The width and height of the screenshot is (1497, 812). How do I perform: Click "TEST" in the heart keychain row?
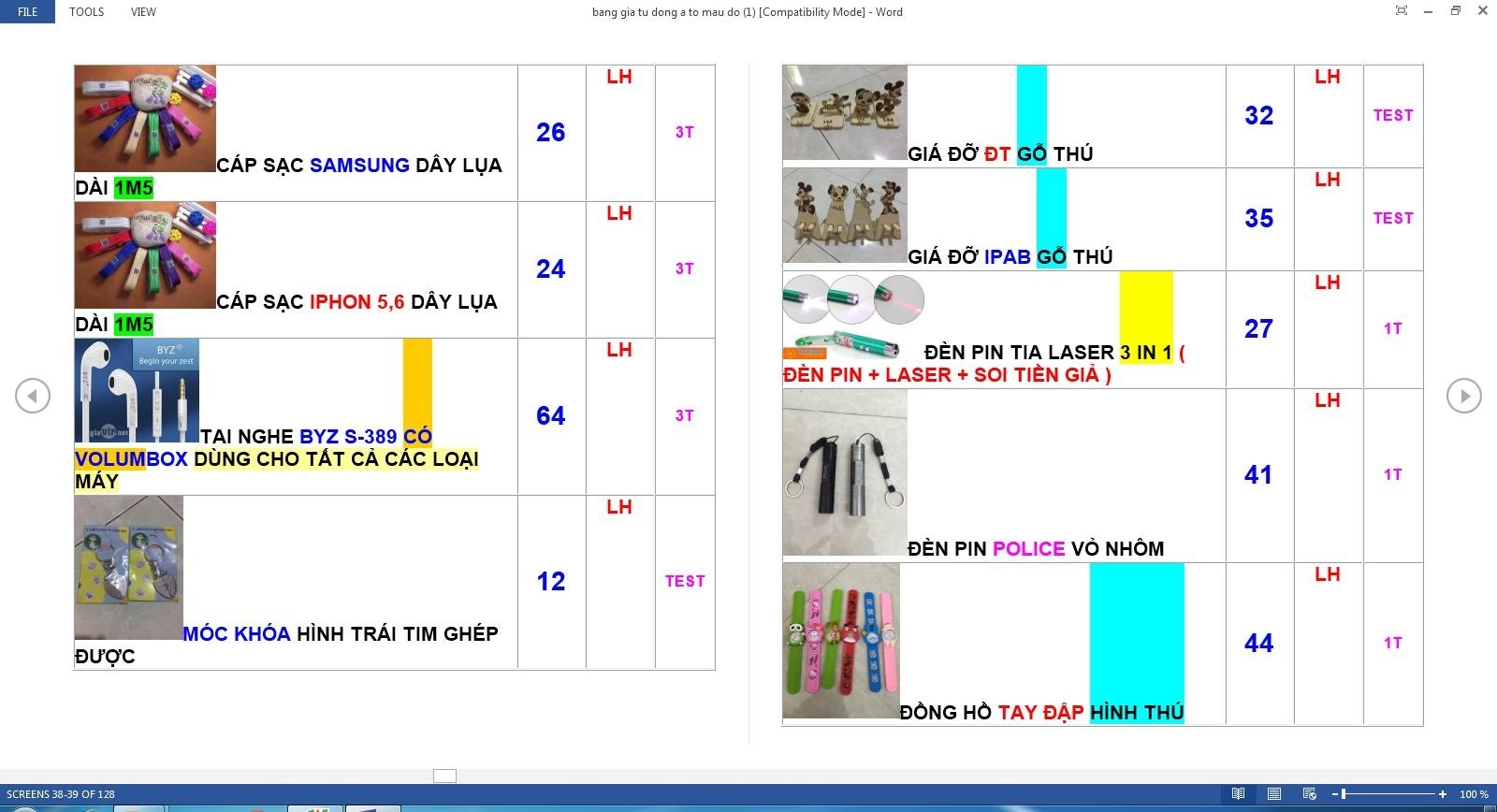[685, 582]
